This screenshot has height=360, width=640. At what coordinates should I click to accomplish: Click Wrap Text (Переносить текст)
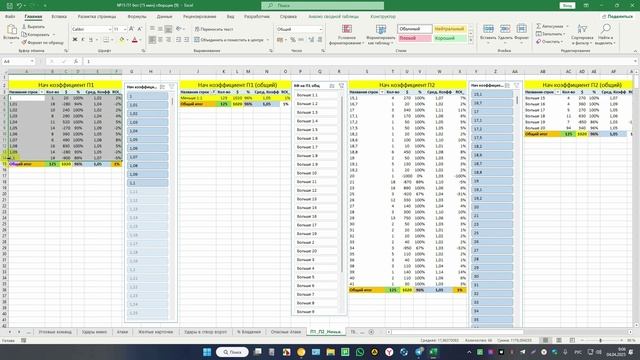point(213,29)
